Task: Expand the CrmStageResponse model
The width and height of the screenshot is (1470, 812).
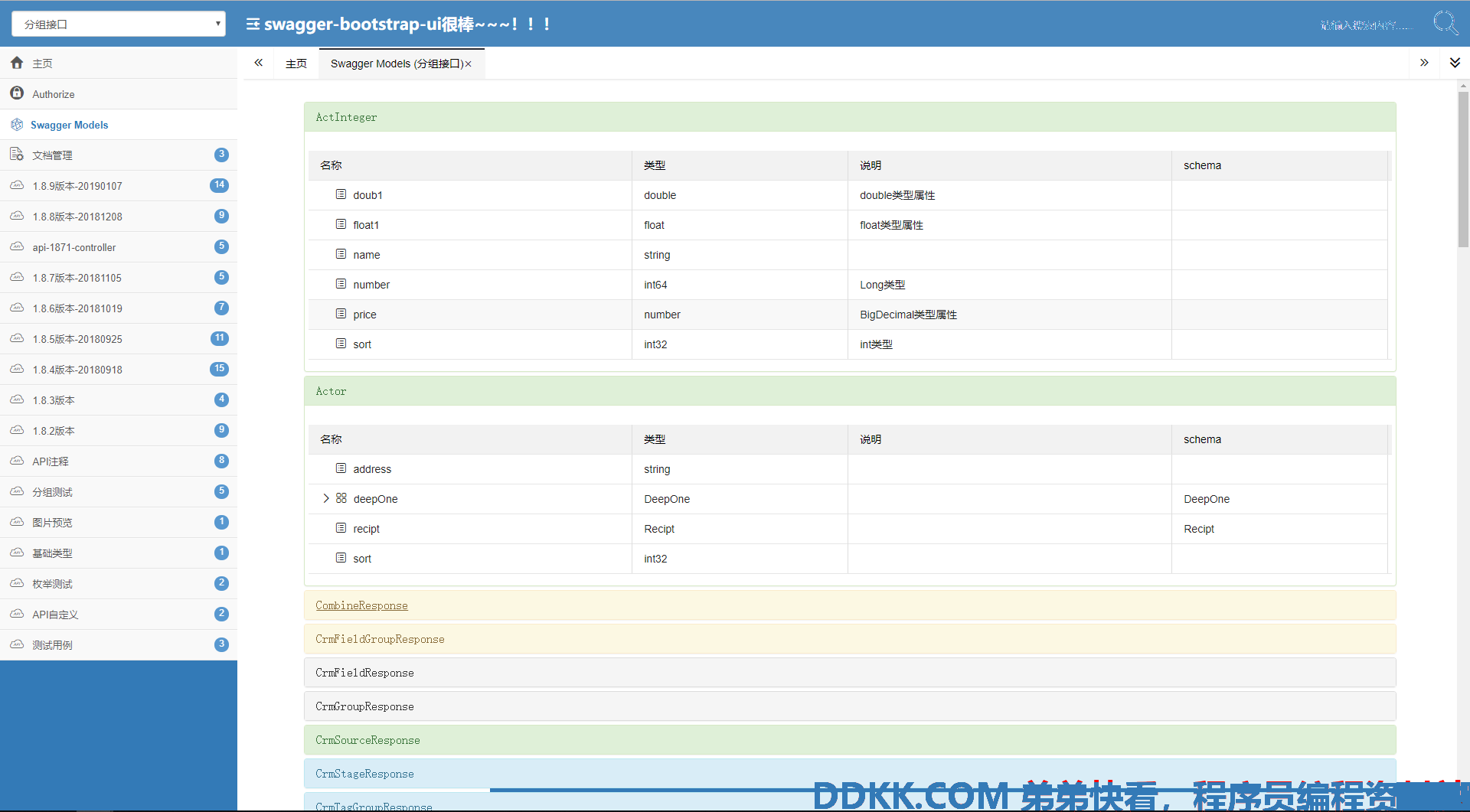Action: (850, 774)
